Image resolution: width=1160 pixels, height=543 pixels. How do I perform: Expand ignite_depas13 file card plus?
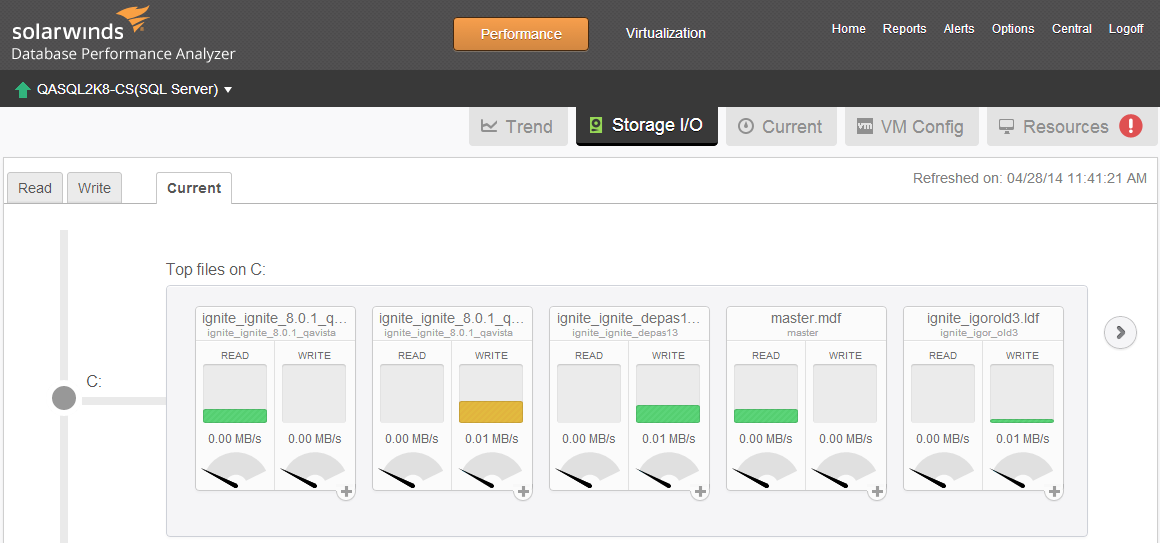tap(701, 492)
